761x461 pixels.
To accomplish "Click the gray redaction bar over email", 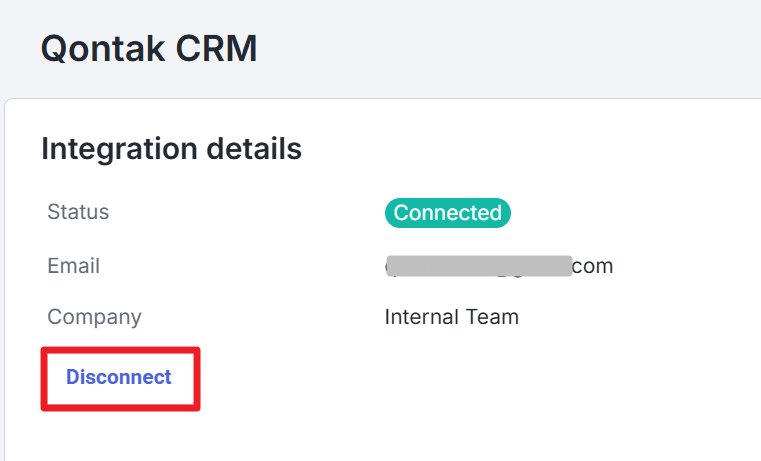I will [480, 266].
